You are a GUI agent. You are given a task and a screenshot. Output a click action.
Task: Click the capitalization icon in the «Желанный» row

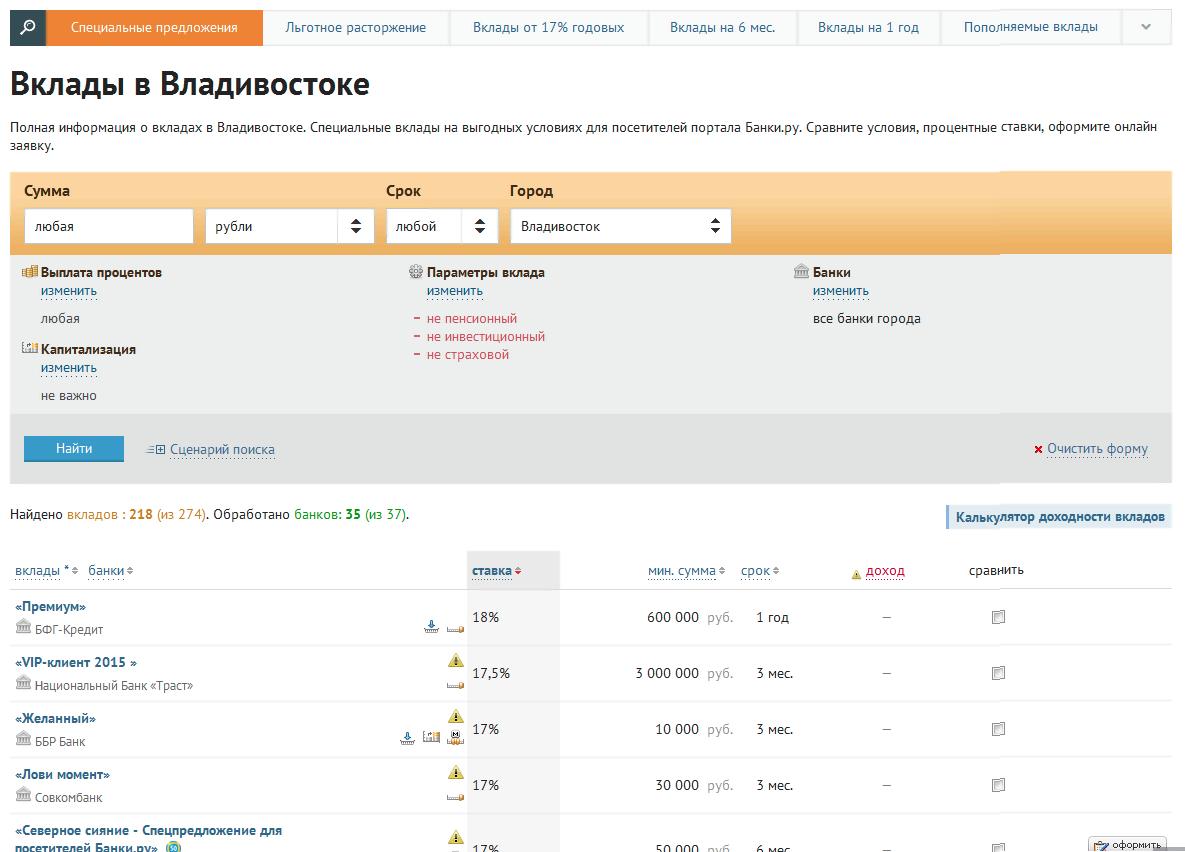431,737
